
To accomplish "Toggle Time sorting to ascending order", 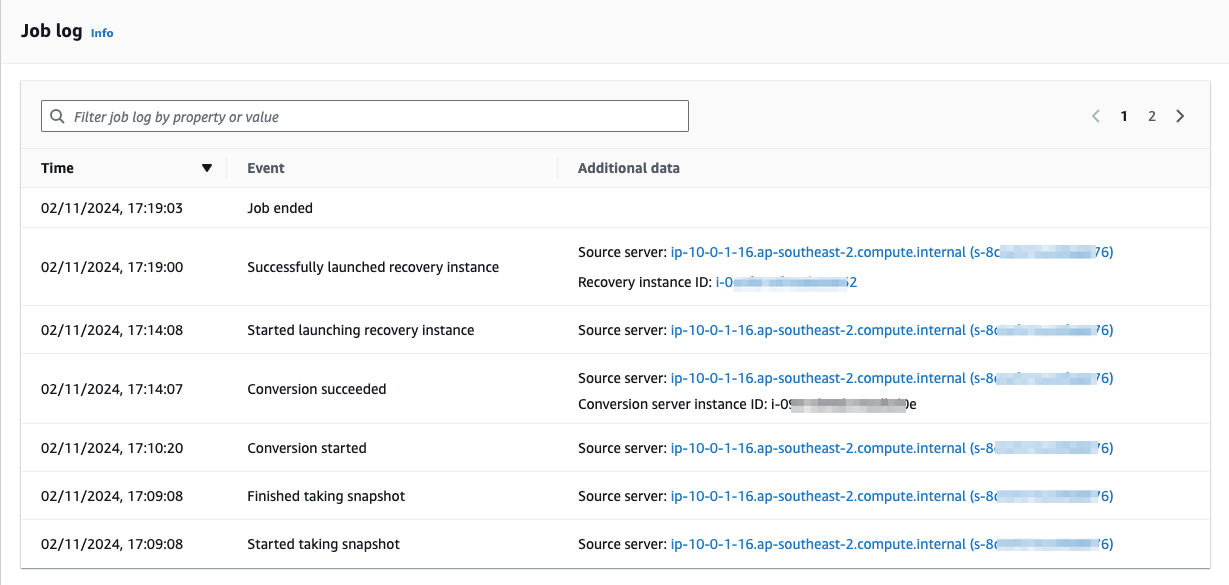I will point(207,167).
